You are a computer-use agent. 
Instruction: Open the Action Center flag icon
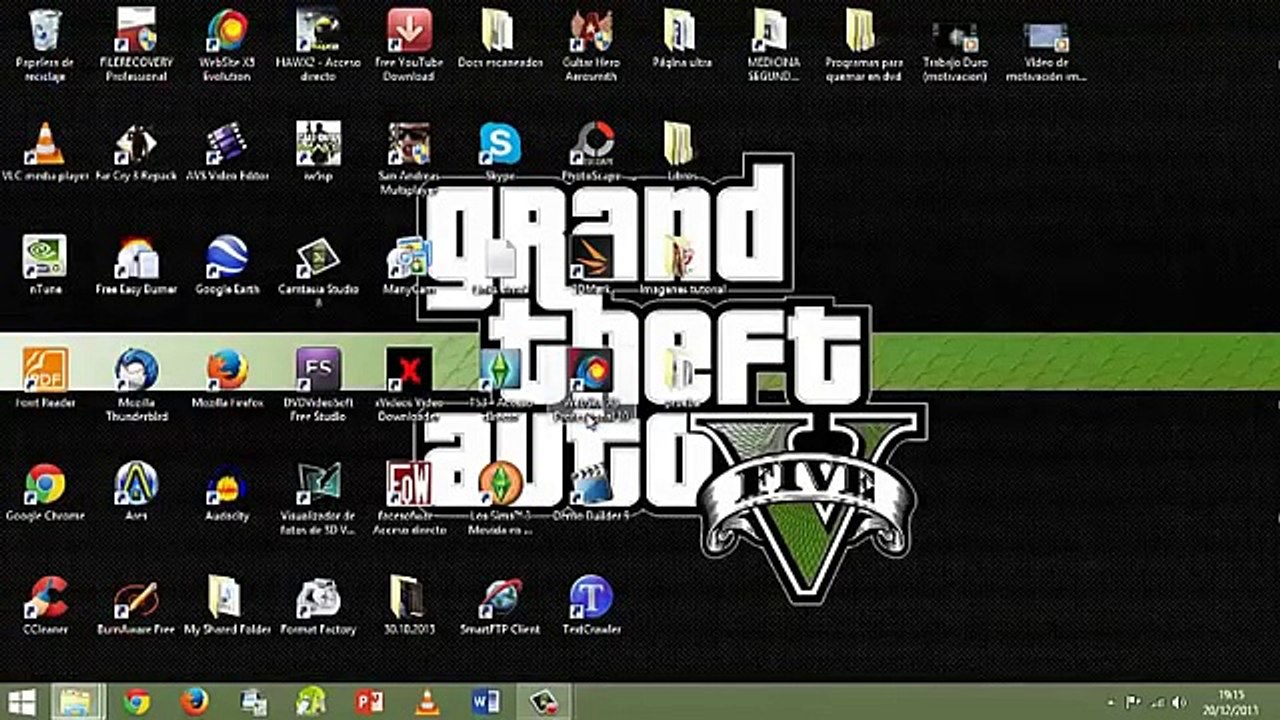point(1133,702)
